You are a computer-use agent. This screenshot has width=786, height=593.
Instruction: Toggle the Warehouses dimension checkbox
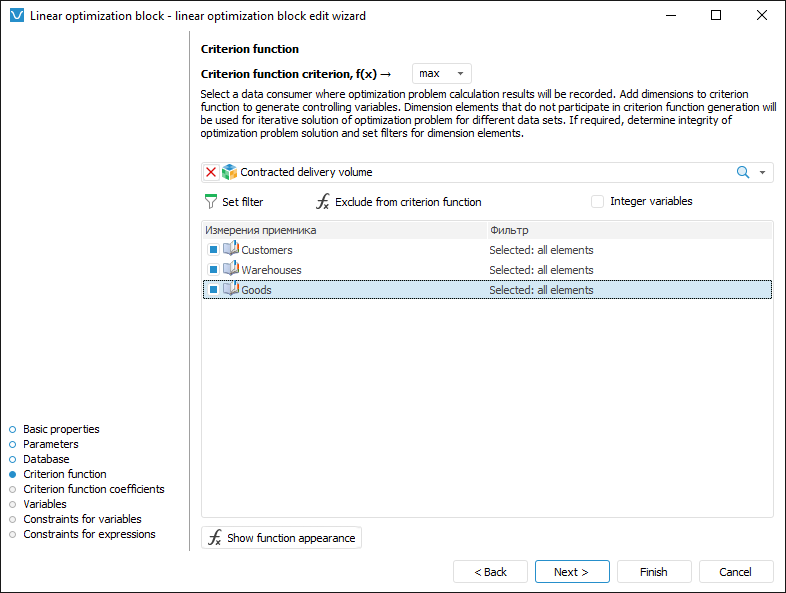(213, 270)
